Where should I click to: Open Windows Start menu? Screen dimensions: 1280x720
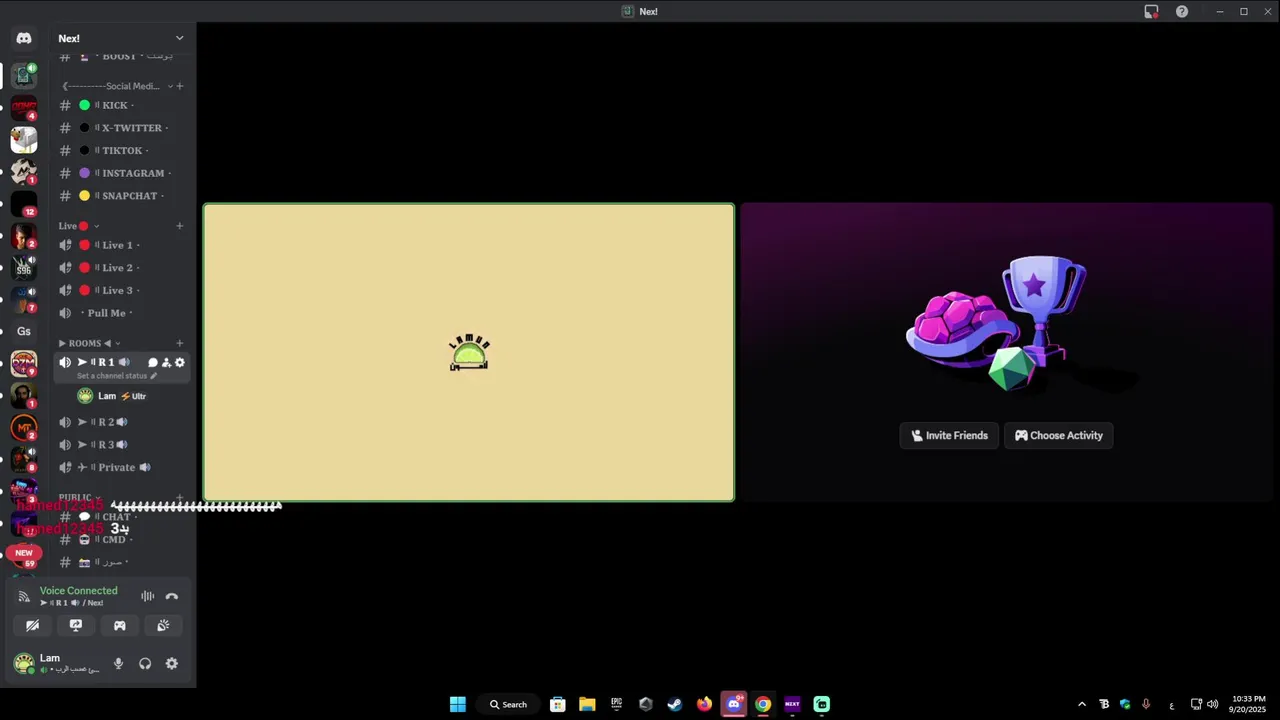coord(458,704)
